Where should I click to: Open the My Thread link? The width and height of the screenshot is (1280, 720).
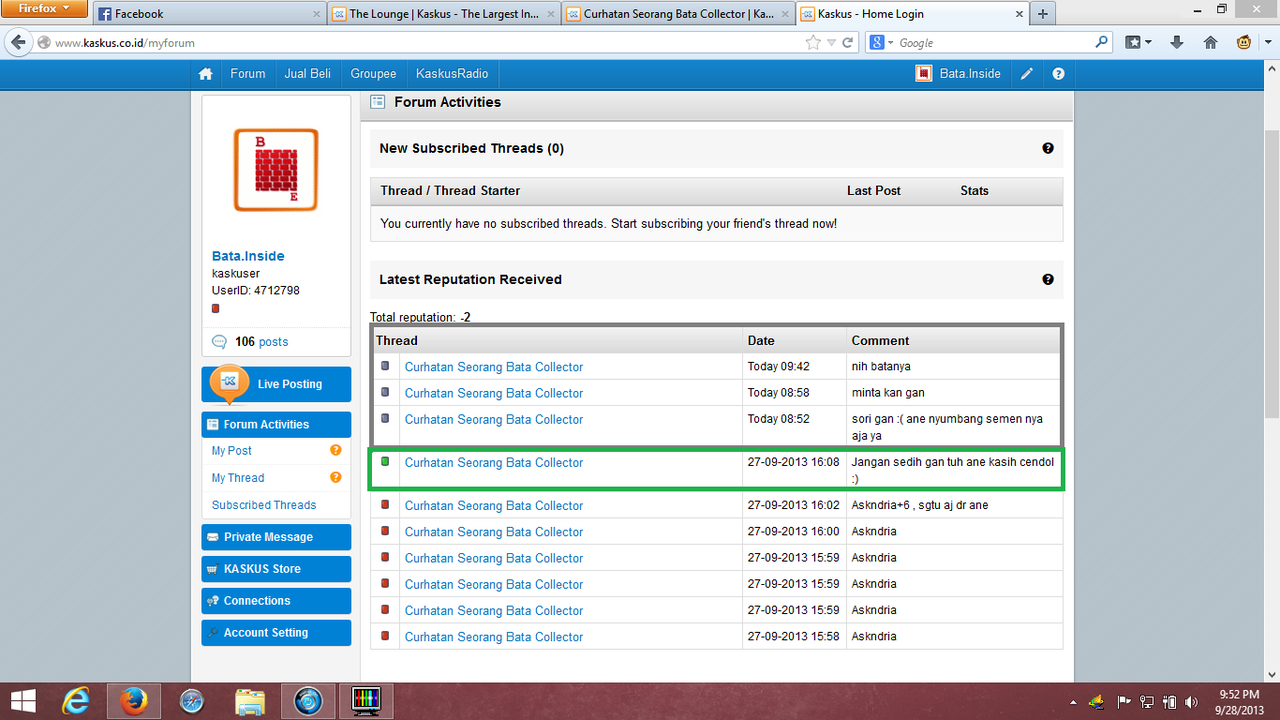(238, 478)
